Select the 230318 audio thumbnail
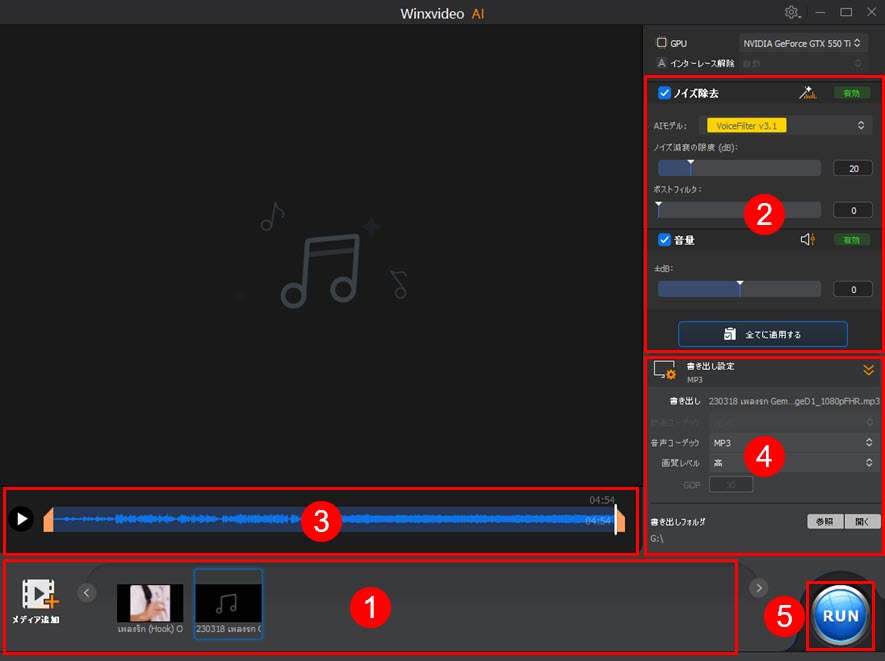This screenshot has width=885, height=661. pyautogui.click(x=228, y=603)
